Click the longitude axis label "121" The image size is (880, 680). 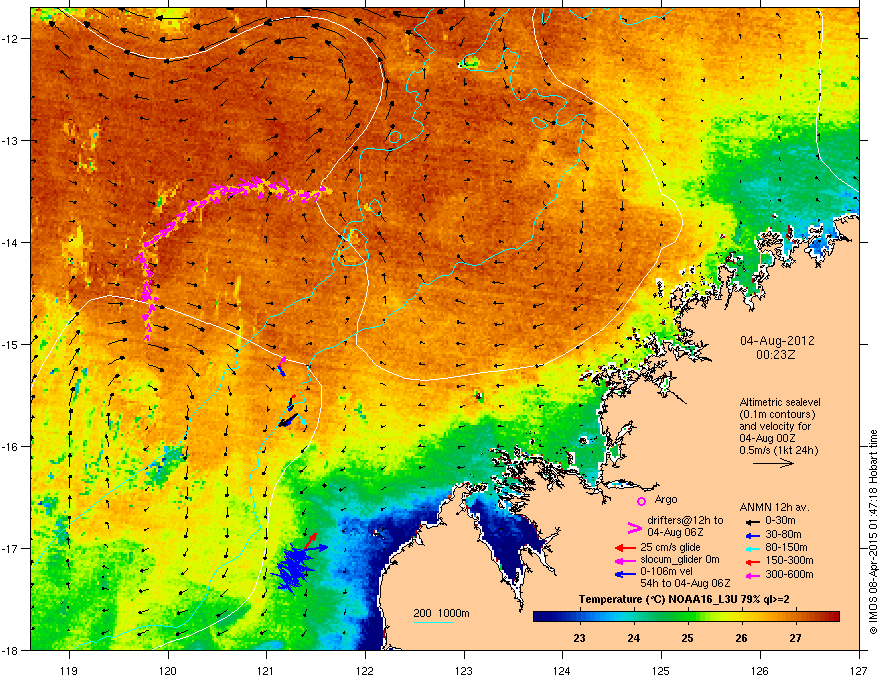(x=266, y=670)
